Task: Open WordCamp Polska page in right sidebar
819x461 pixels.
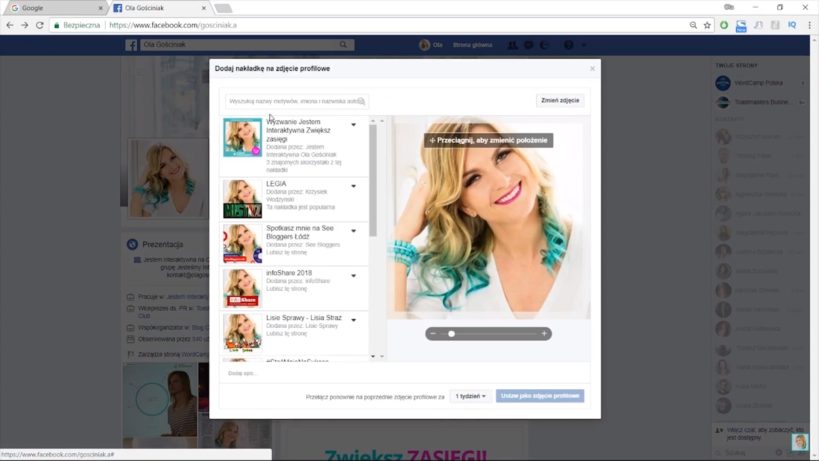Action: coord(758,82)
